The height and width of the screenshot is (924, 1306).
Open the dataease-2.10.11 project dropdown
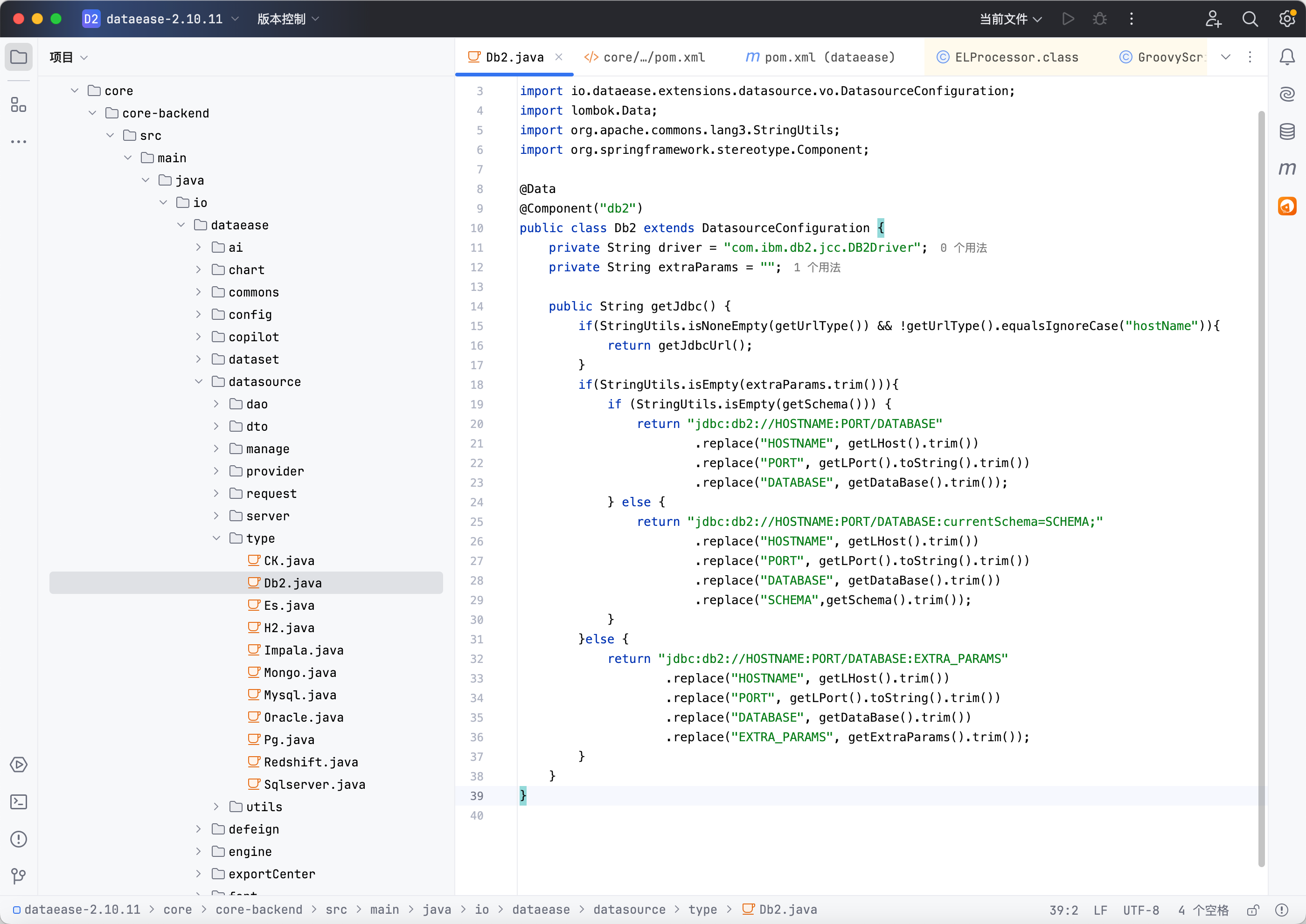pos(172,19)
